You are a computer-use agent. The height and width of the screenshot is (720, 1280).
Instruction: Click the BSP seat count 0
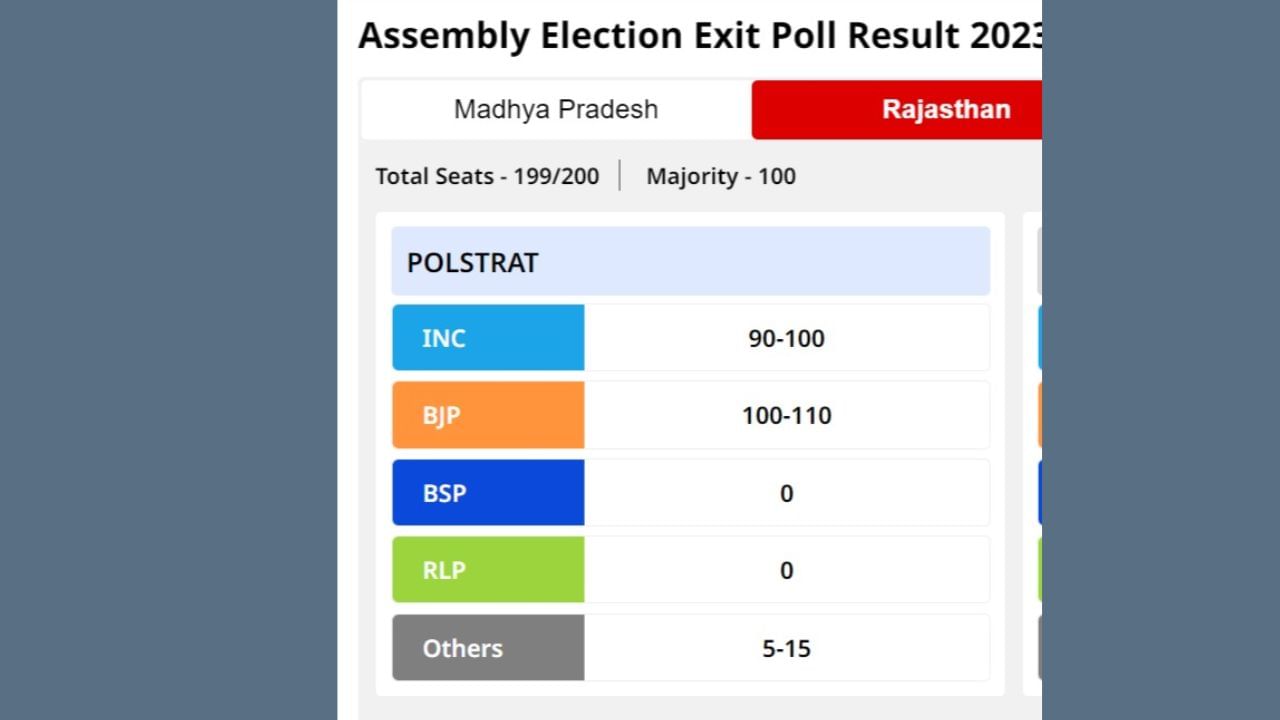coord(786,493)
